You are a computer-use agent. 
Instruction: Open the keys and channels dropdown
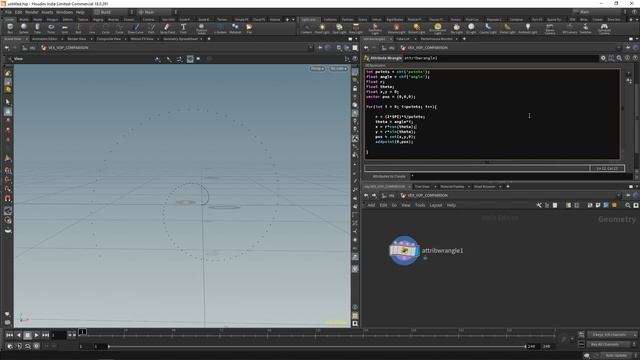click(x=611, y=335)
